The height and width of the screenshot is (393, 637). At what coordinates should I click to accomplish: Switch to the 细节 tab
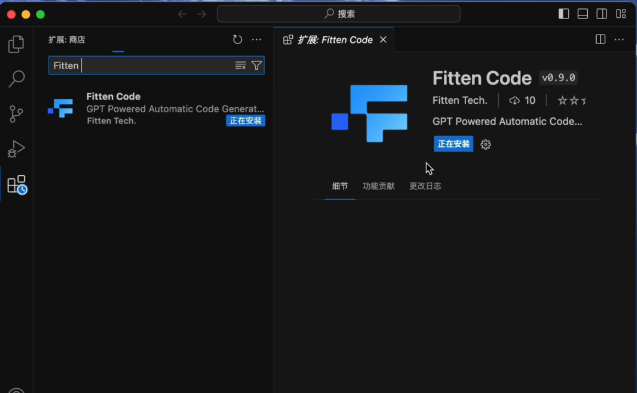point(340,186)
